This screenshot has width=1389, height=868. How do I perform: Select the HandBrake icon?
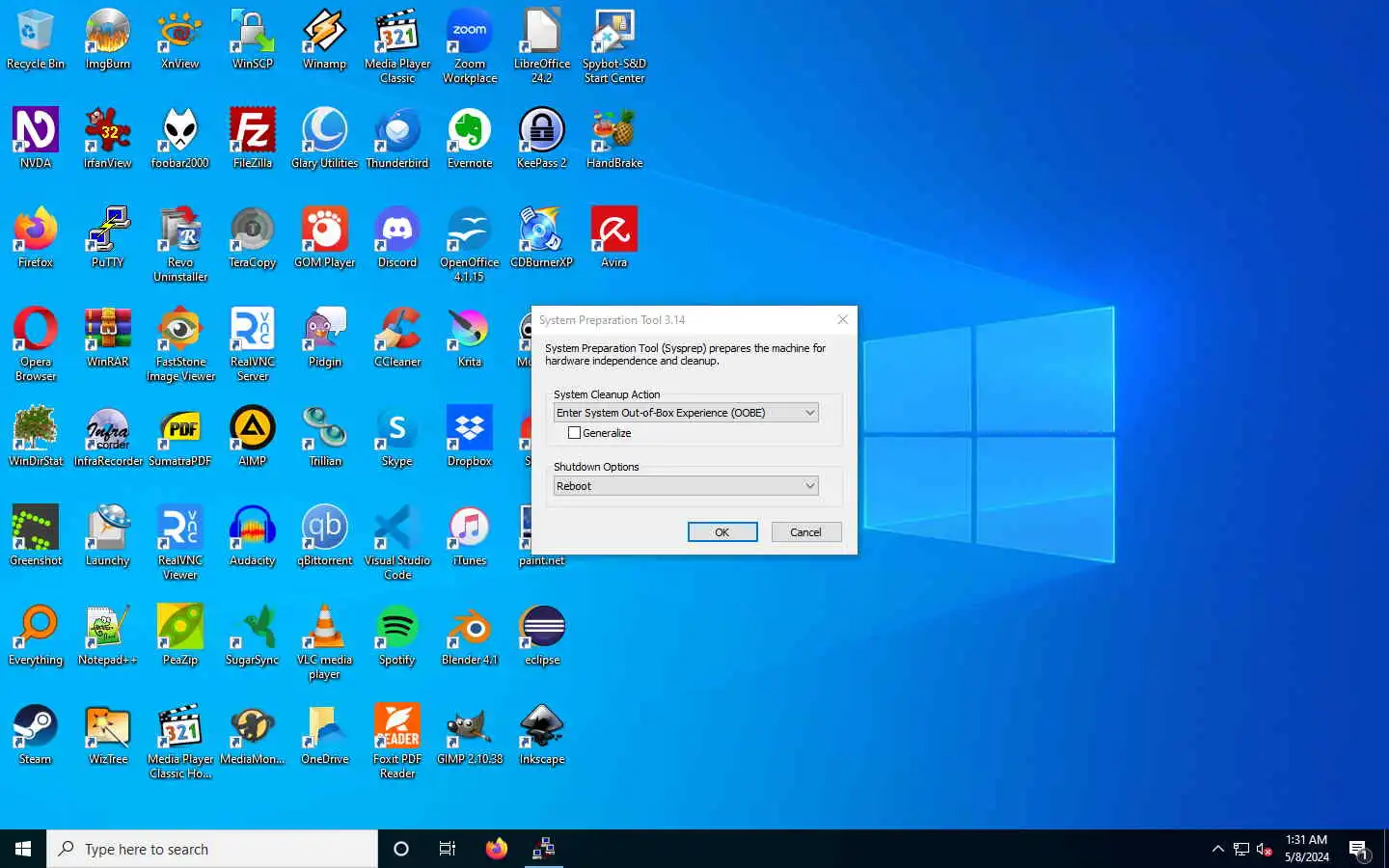614,140
